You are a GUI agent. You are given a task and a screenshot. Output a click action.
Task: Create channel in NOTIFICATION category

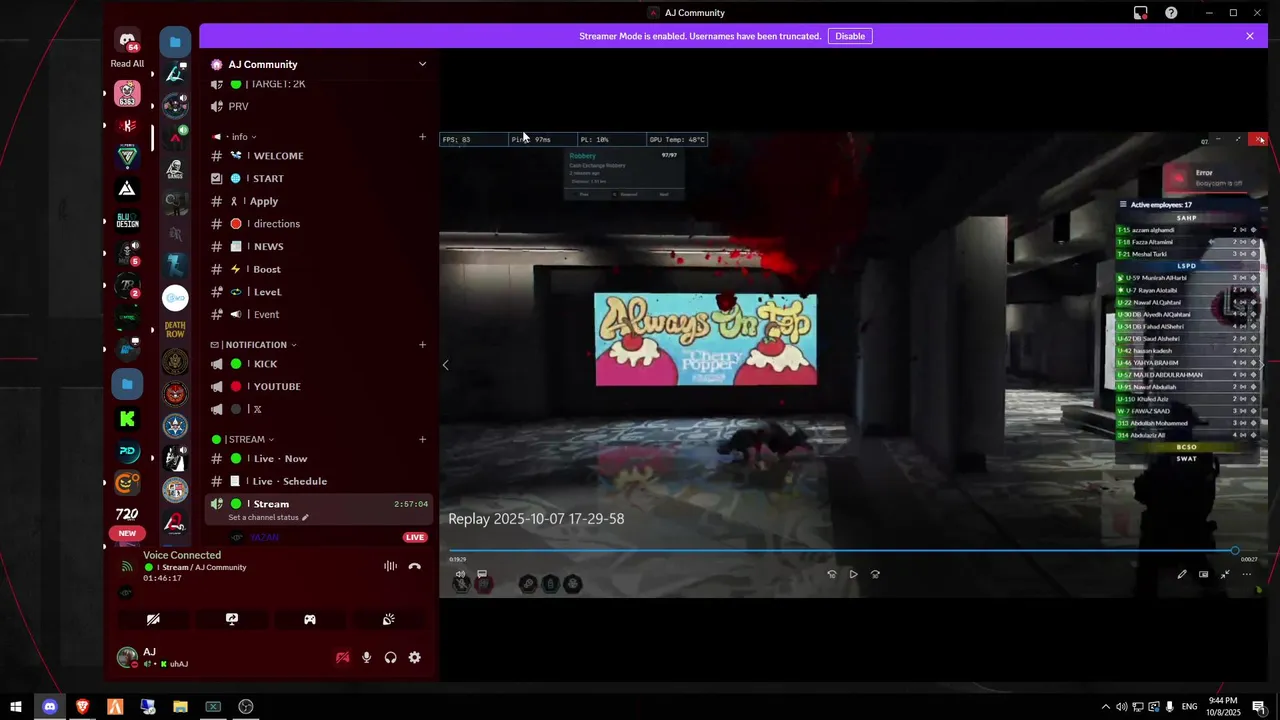tap(422, 345)
